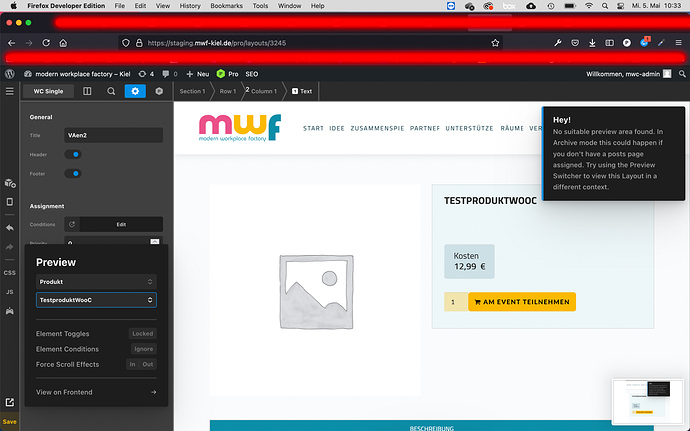The image size is (690, 431).
Task: Open the SEO admin bar item
Action: 252,74
